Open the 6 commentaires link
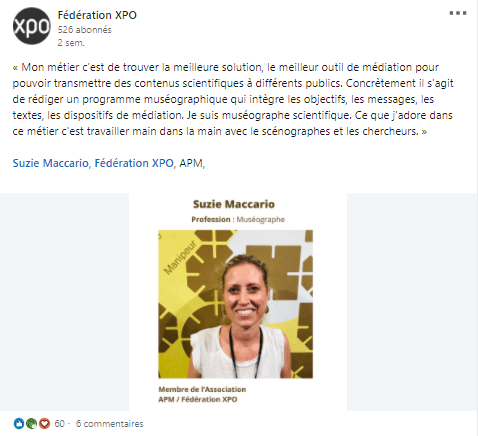The width and height of the screenshot is (478, 436). [109, 423]
